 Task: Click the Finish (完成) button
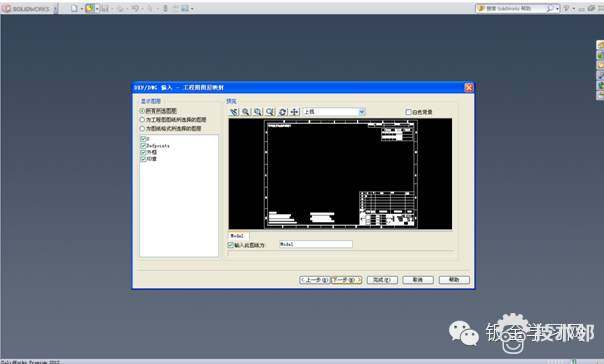(x=382, y=280)
